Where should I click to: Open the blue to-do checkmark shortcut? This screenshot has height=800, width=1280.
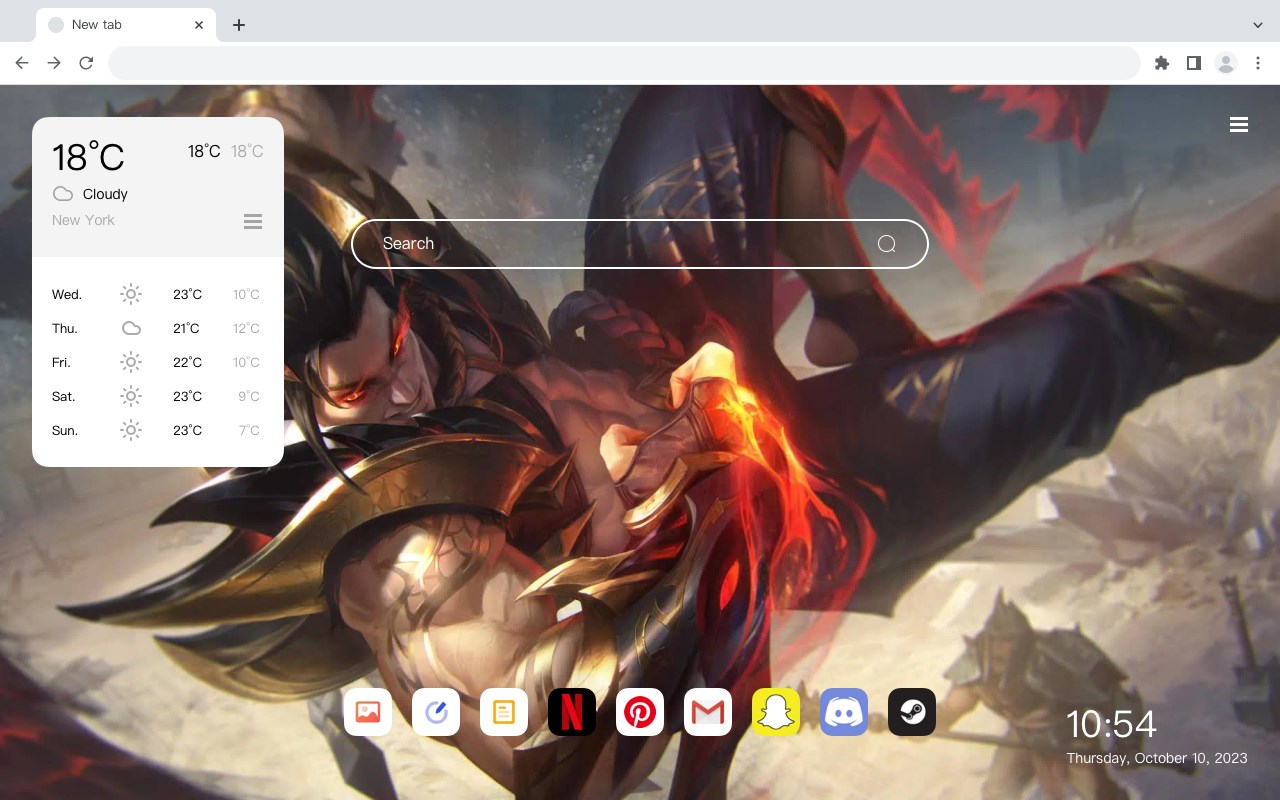coord(436,712)
